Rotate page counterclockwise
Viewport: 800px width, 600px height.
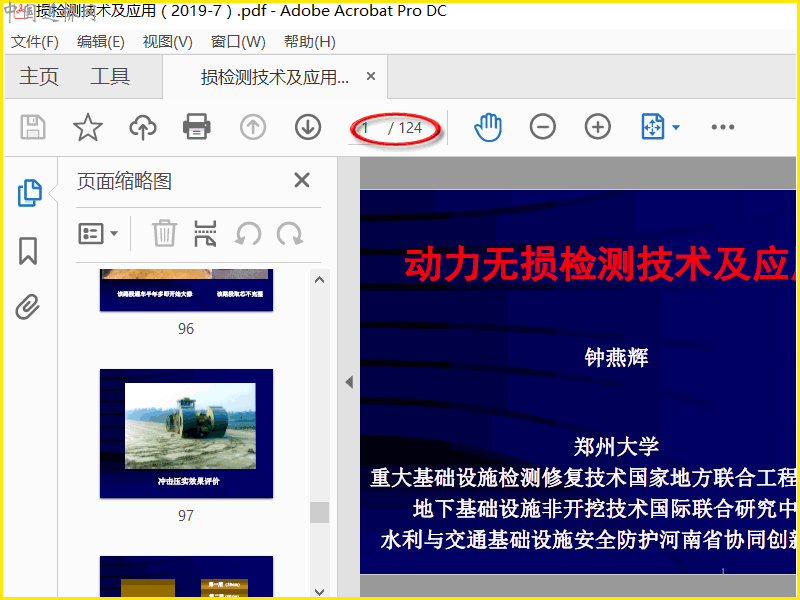pos(248,234)
